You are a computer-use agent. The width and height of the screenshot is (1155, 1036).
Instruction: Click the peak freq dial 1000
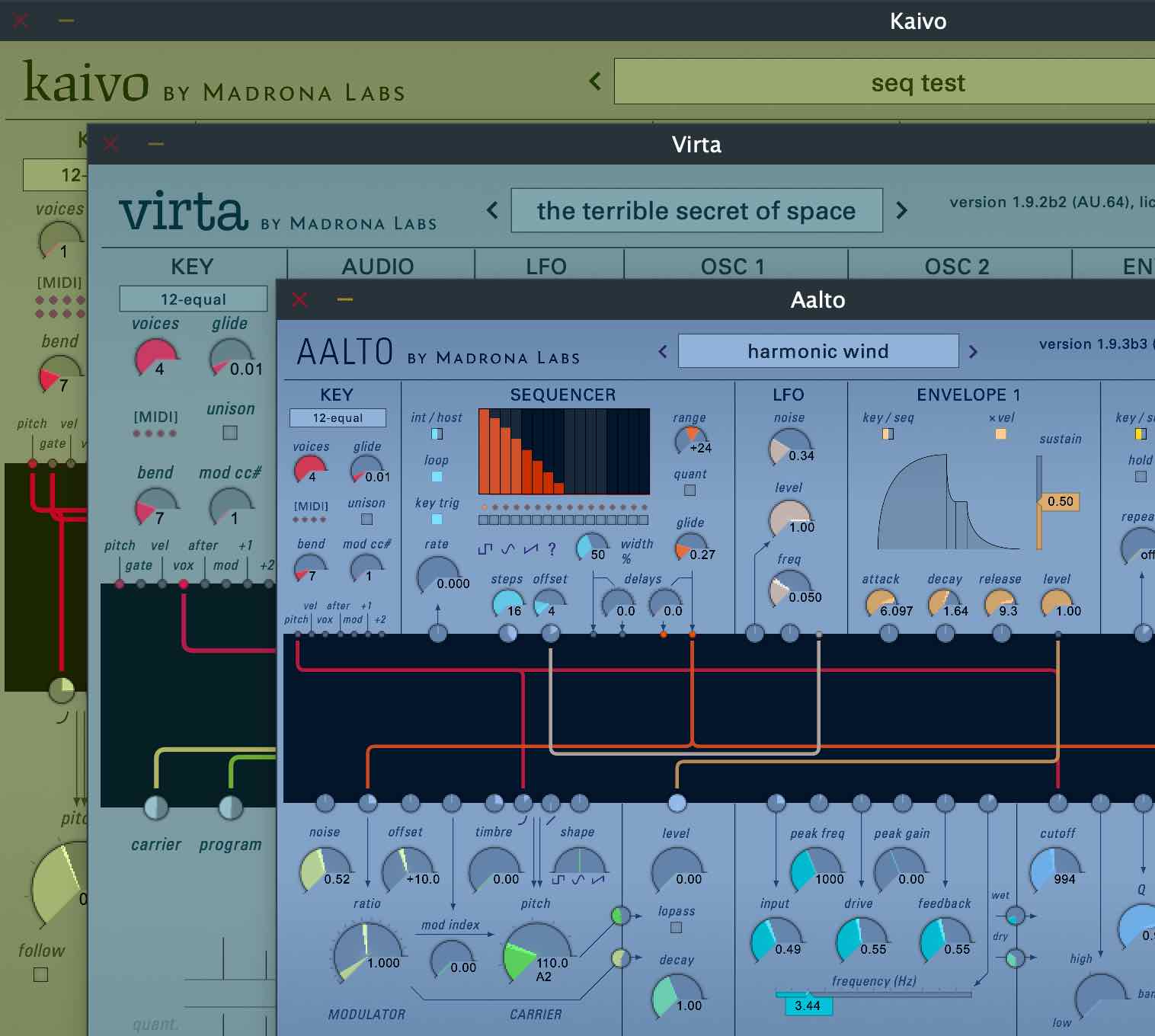click(817, 869)
